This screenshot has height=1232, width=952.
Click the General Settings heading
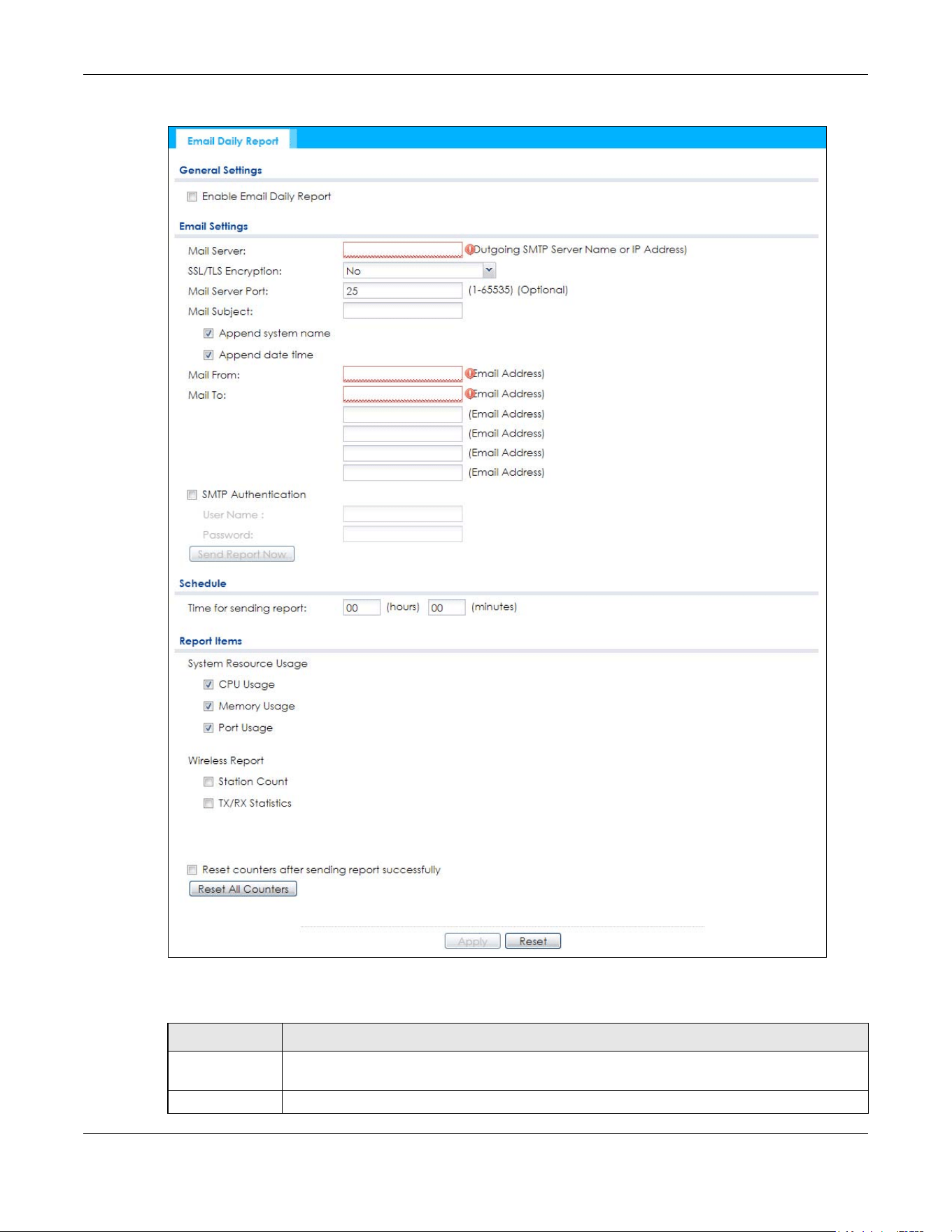220,170
